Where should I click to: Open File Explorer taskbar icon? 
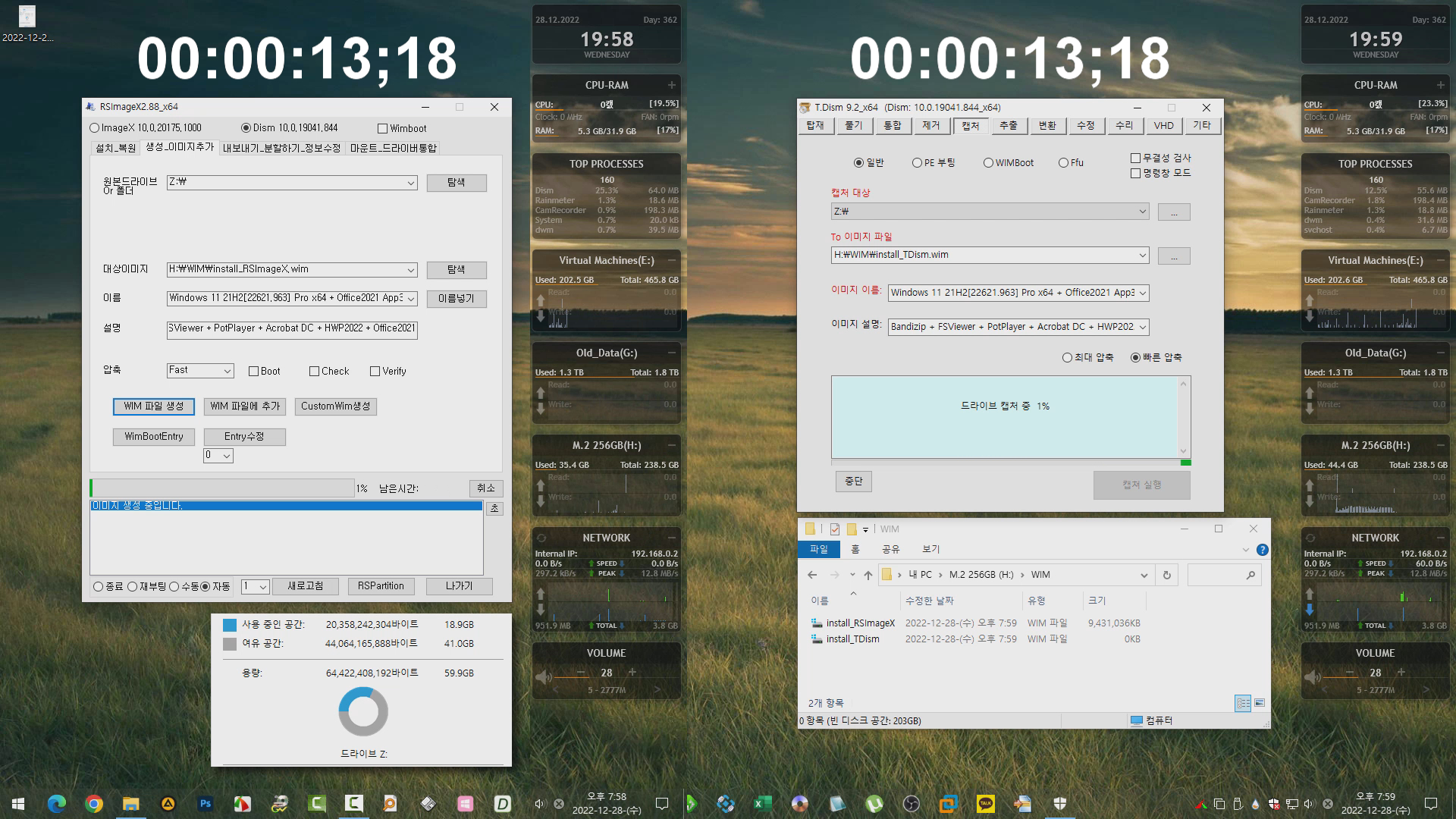tap(131, 804)
